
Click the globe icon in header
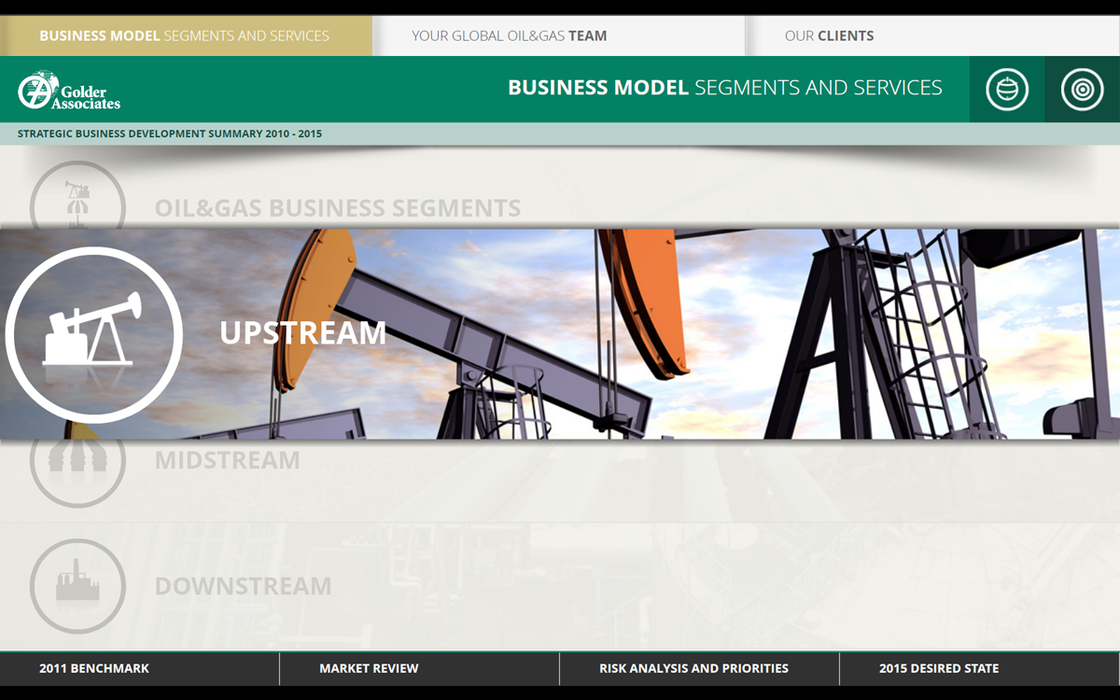click(x=1006, y=90)
